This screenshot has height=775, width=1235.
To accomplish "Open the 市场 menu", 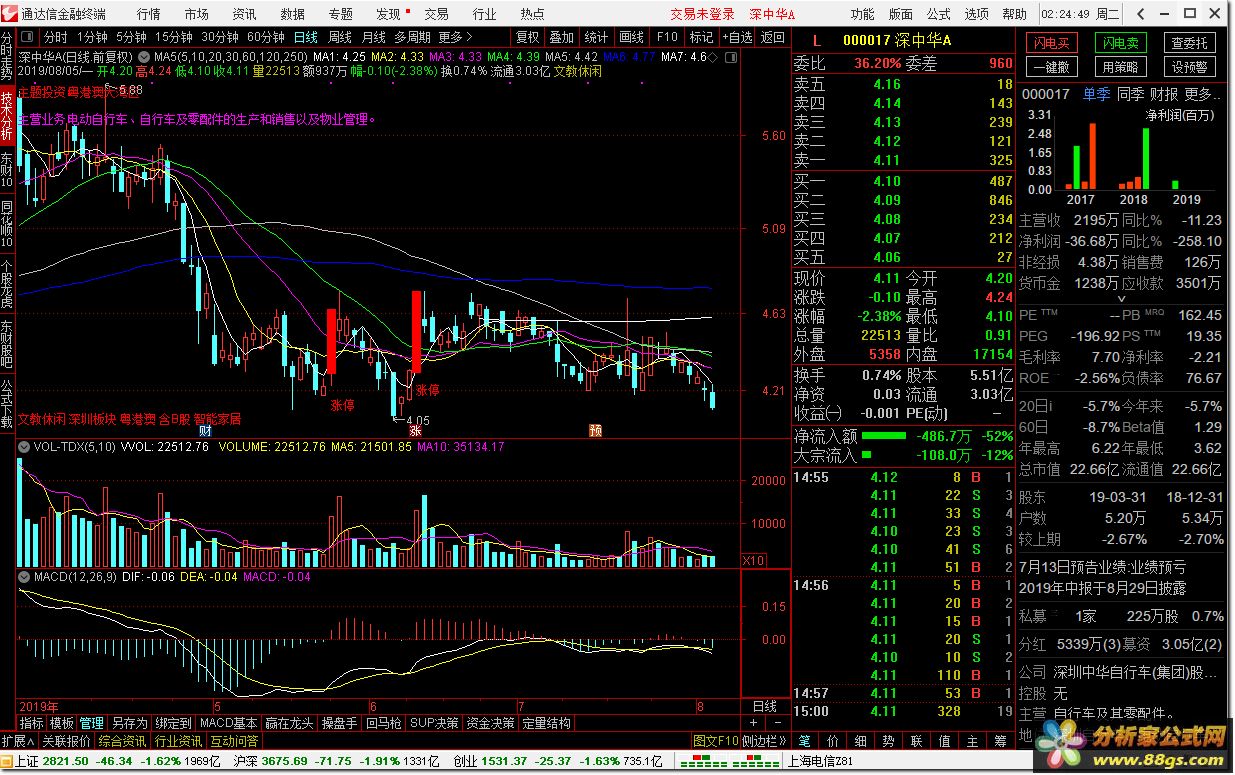I will coord(197,14).
